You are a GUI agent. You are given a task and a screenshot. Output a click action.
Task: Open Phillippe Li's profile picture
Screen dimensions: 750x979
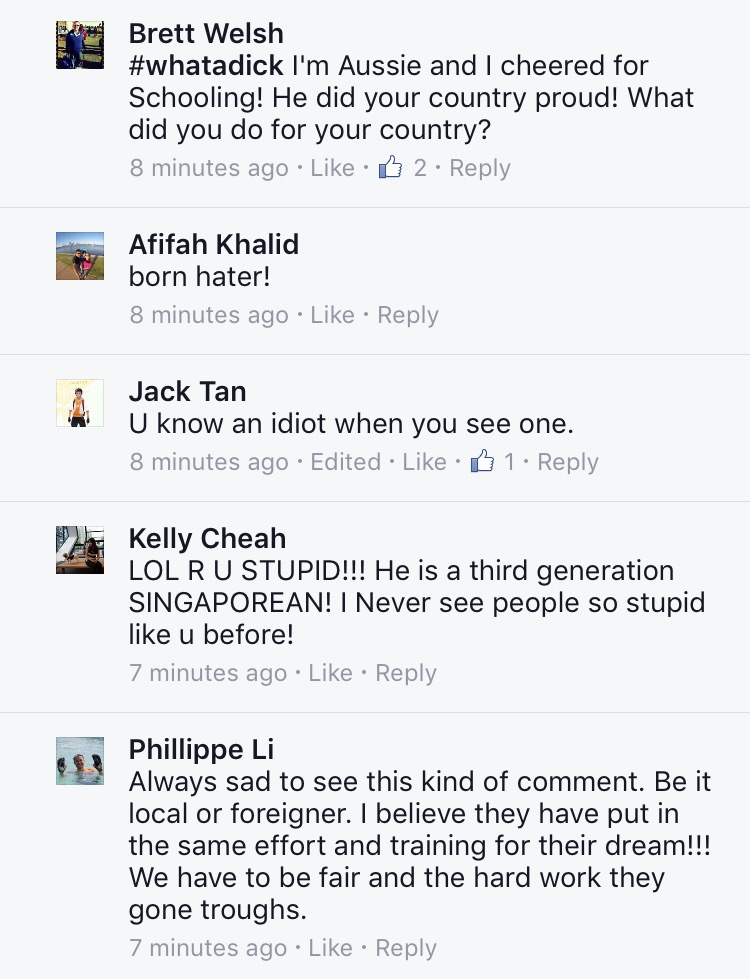(x=80, y=761)
